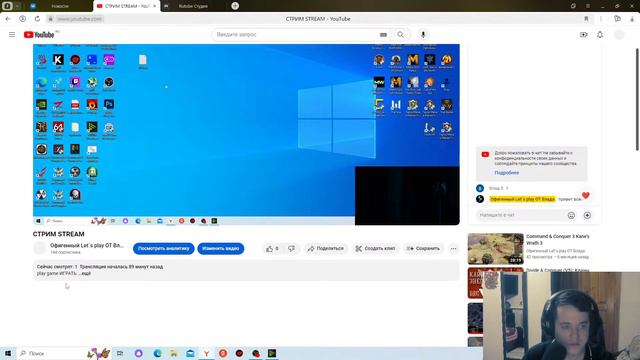Viewport: 640px width, 360px height.
Task: Open the emoji picker in chat
Action: pyautogui.click(x=571, y=215)
